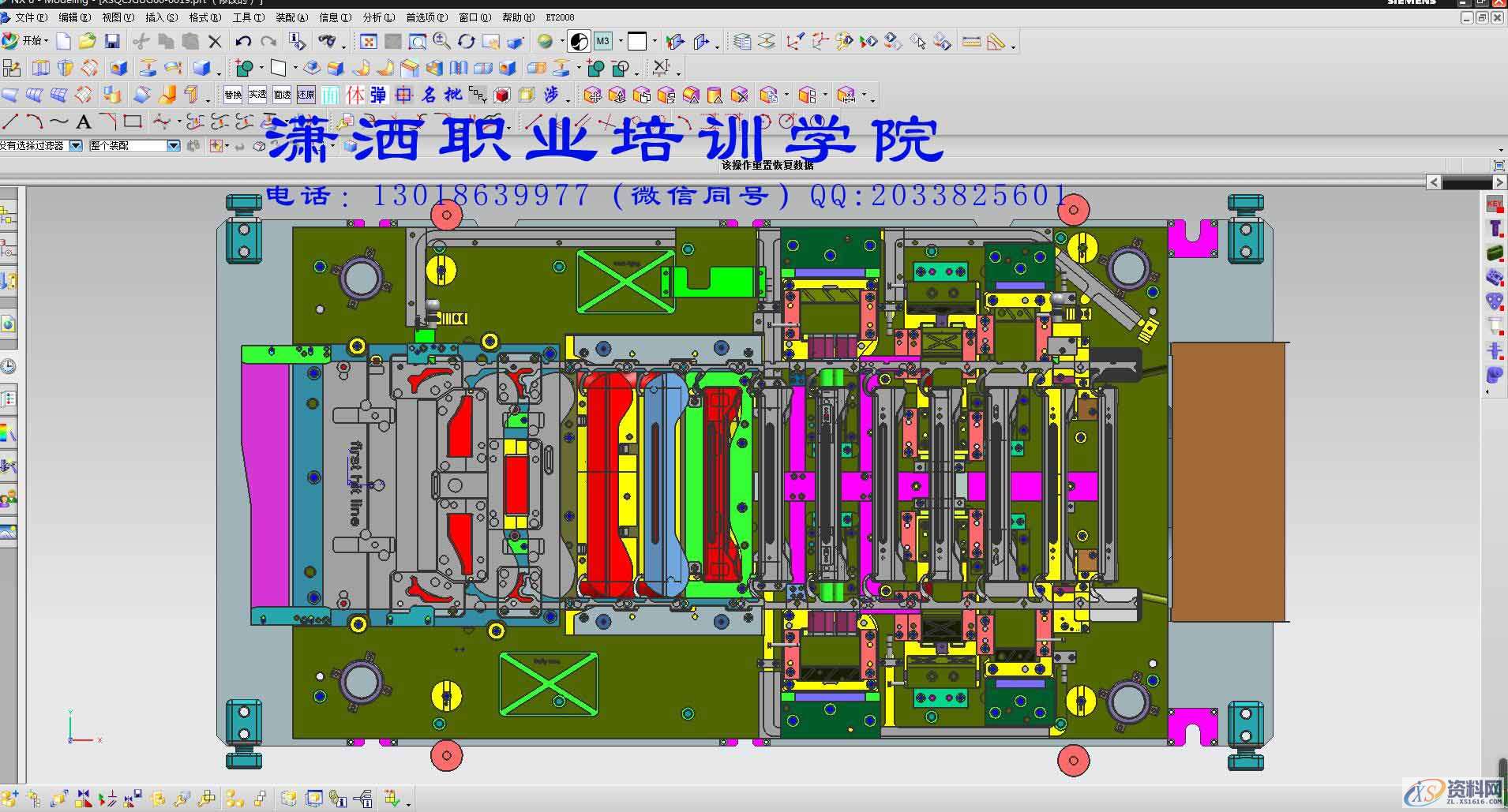Click the Zoom magnifying glass icon

442,41
